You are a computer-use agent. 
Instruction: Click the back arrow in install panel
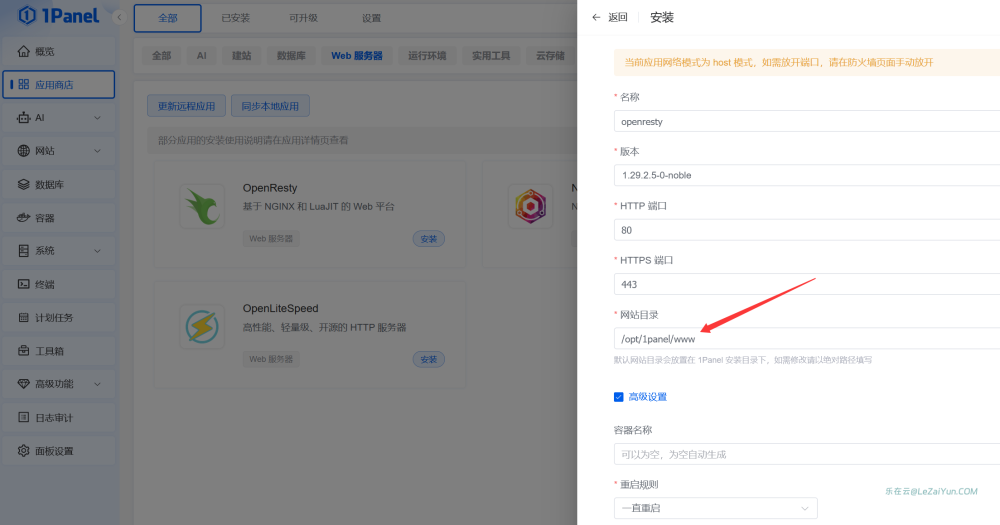tap(596, 17)
